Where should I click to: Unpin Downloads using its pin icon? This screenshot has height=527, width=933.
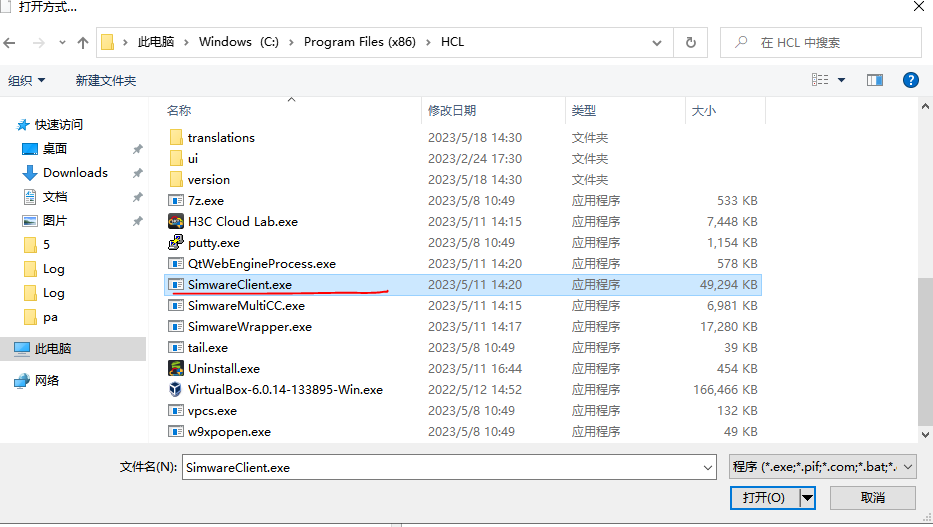pyautogui.click(x=137, y=173)
